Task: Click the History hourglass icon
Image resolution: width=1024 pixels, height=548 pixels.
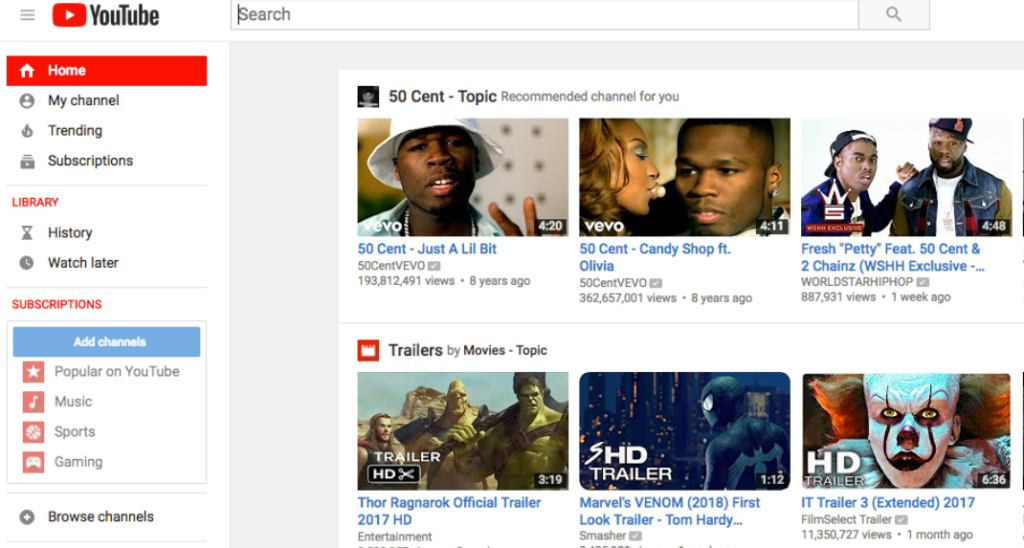Action: (x=27, y=233)
